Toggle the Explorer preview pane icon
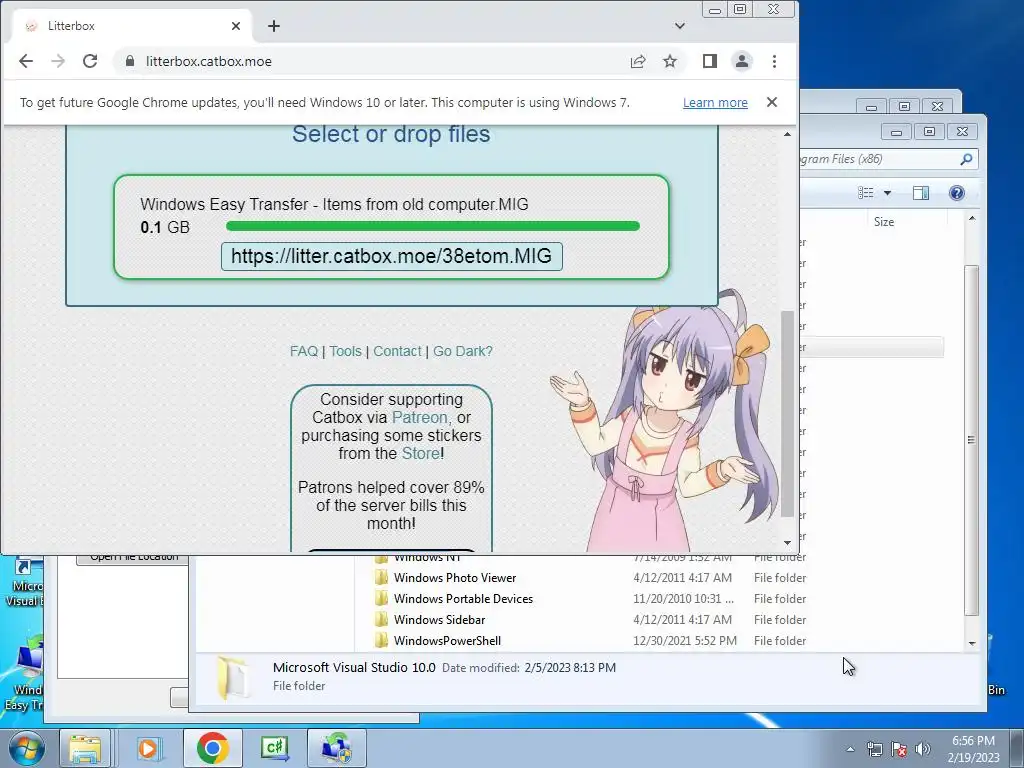 [921, 193]
